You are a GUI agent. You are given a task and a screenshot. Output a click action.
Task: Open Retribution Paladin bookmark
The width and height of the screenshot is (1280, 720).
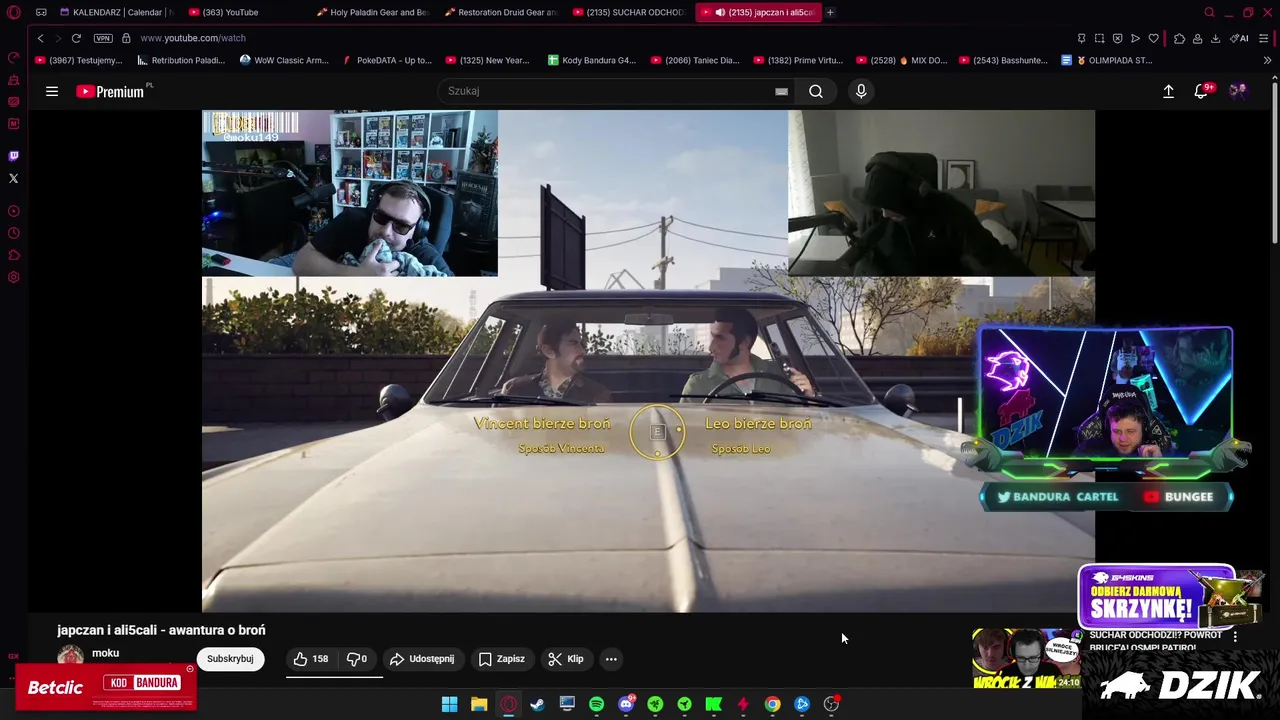181,60
